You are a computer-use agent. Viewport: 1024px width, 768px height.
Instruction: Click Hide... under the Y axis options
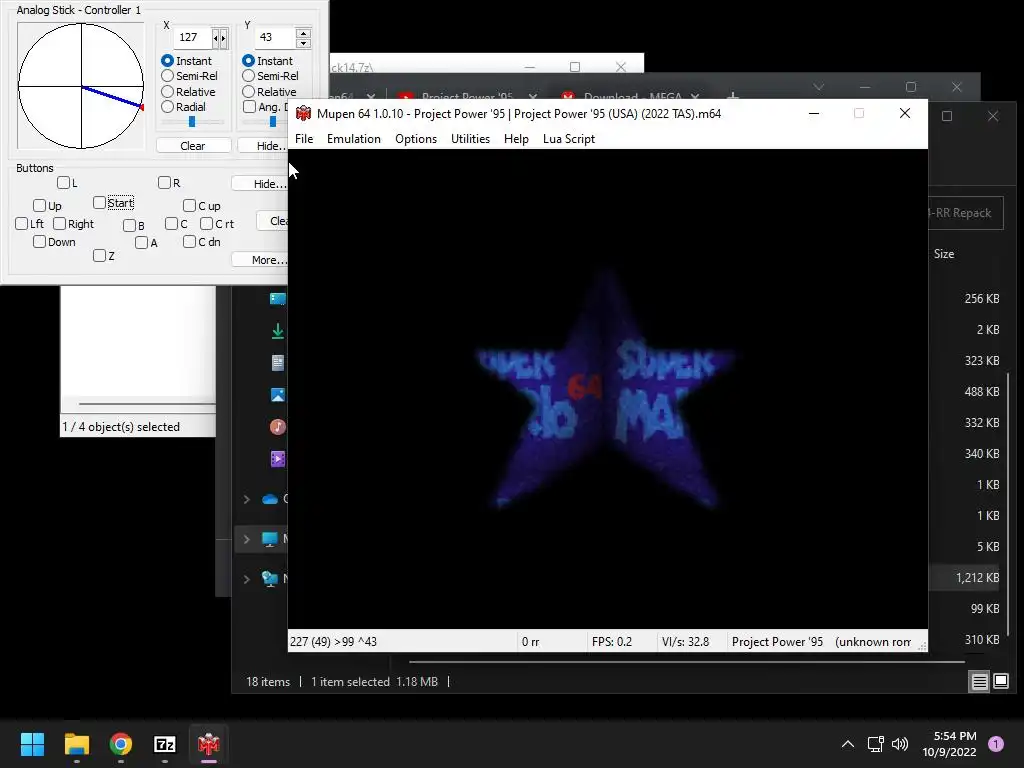263,146
